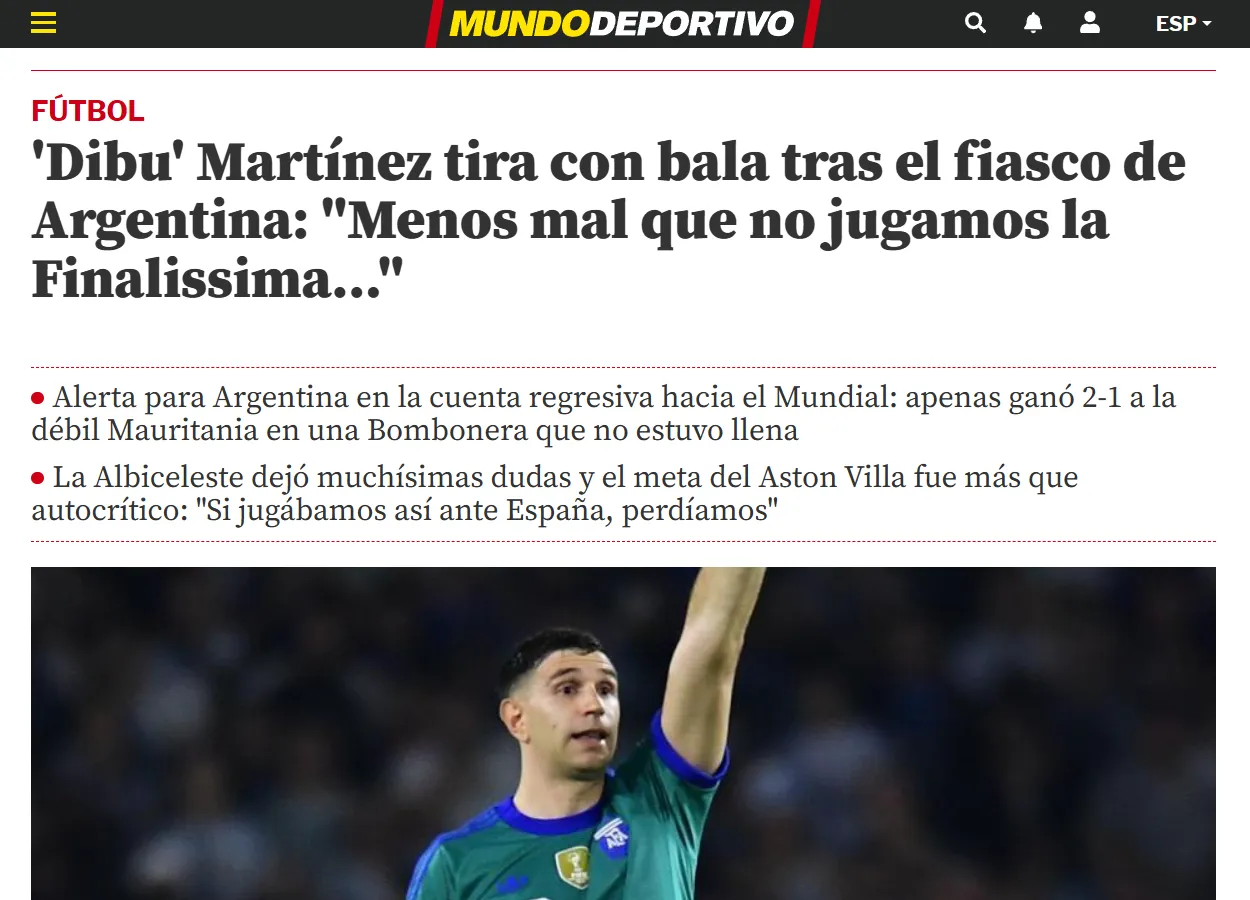Open the user account profile icon
1250x900 pixels.
tap(1090, 23)
